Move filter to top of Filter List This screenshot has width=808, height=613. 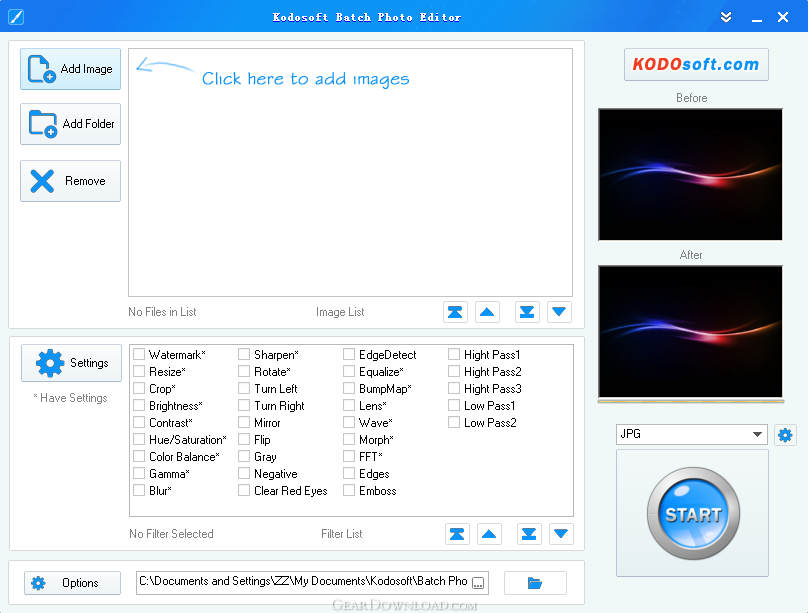pos(457,534)
